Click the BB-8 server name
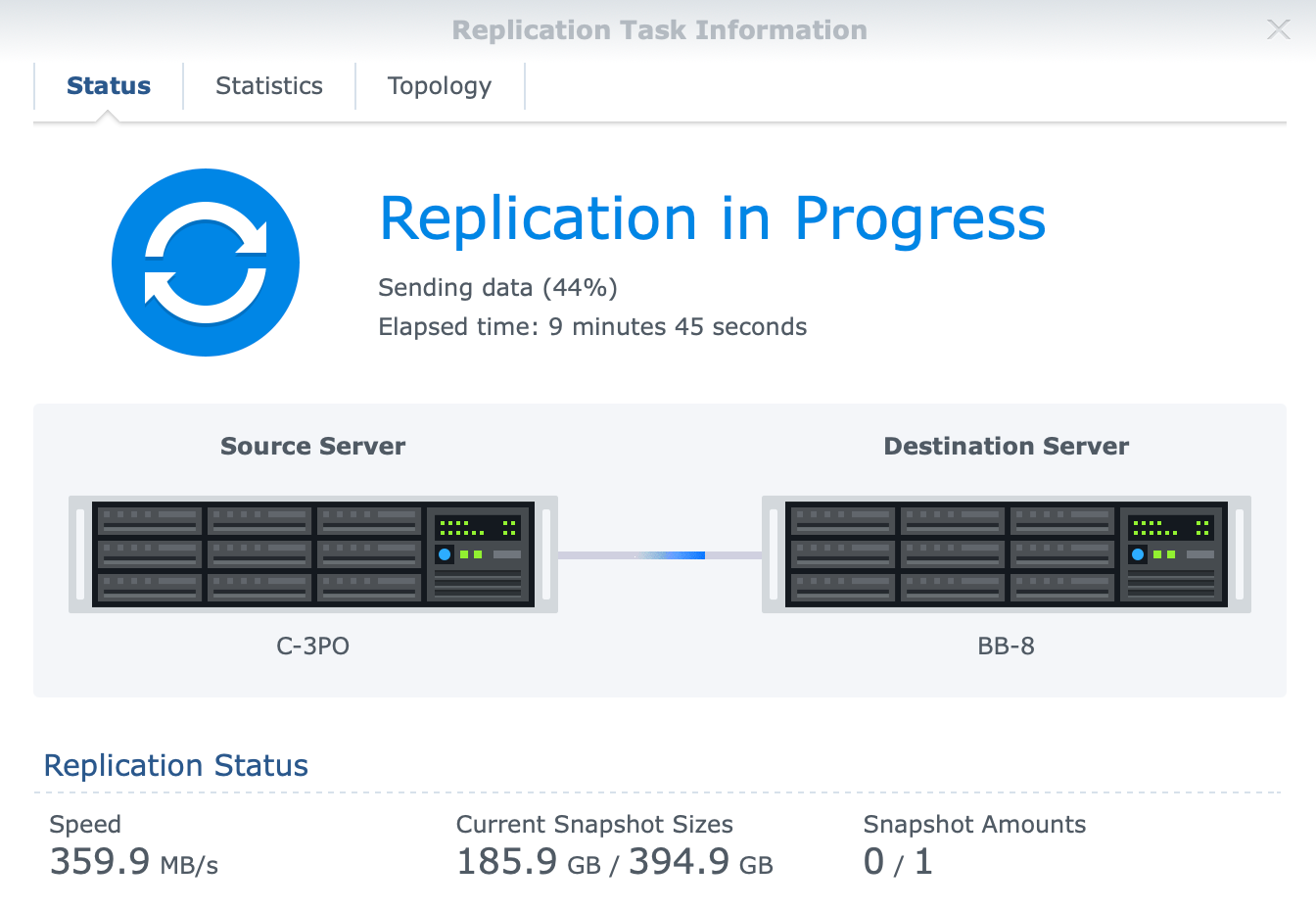Viewport: 1316px width, 911px height. coord(1007,647)
